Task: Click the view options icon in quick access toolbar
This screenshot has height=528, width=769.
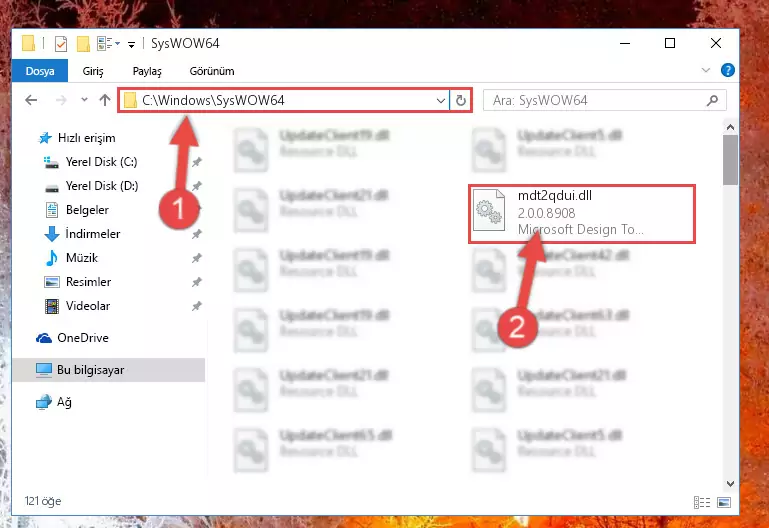Action: pos(105,44)
